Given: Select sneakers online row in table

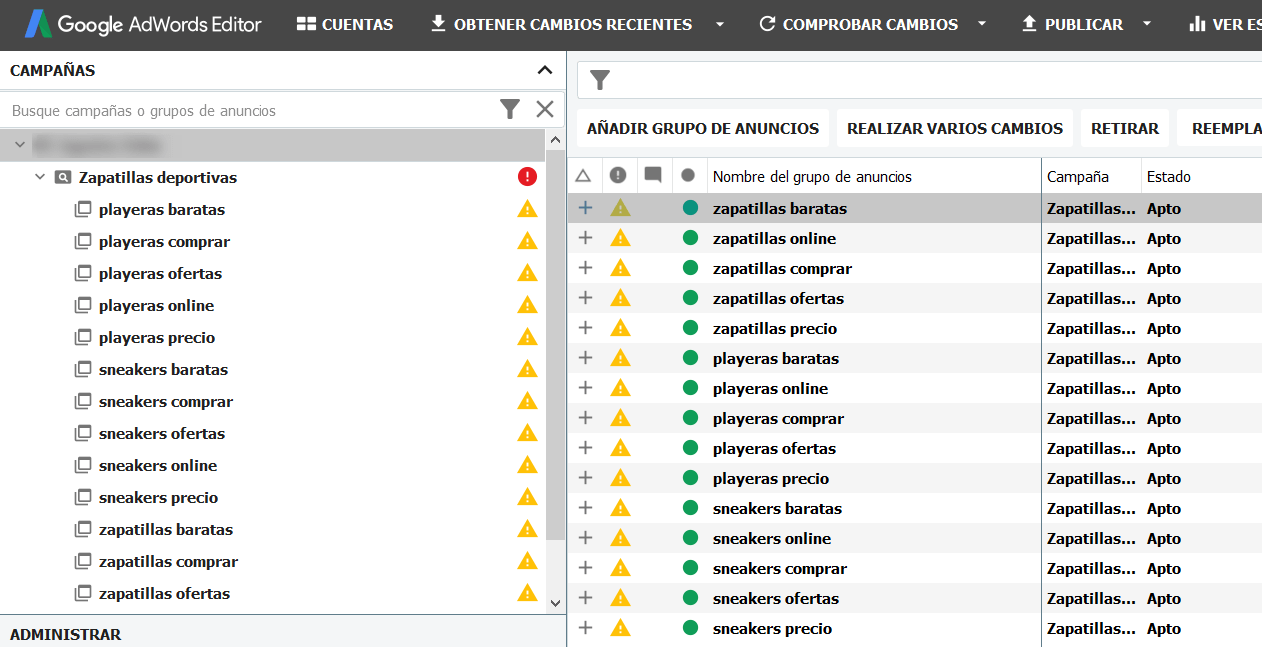Looking at the screenshot, I should click(914, 538).
